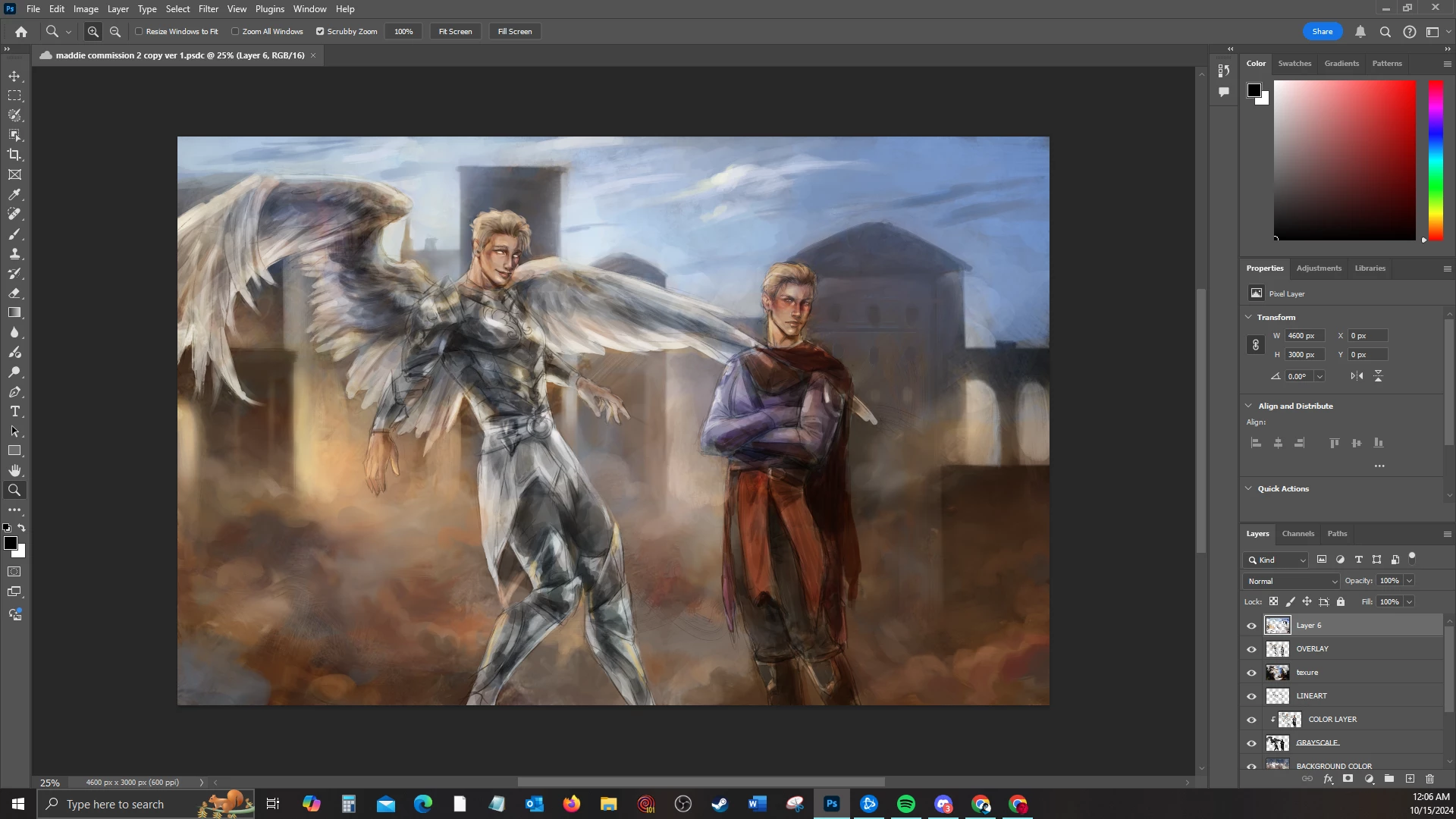Hide the OVERLAY layer visibility eye
The width and height of the screenshot is (1456, 819).
[x=1251, y=649]
